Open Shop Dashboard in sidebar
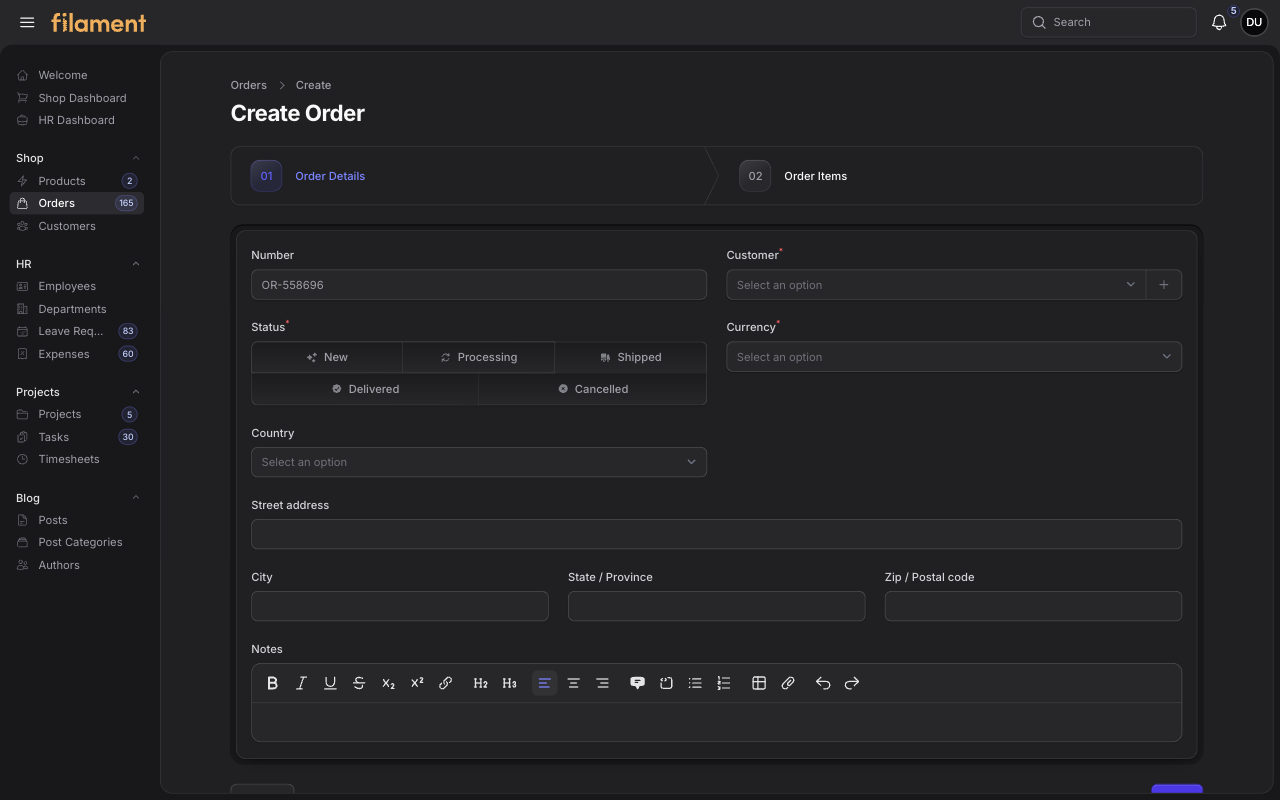The height and width of the screenshot is (800, 1280). (x=77, y=98)
